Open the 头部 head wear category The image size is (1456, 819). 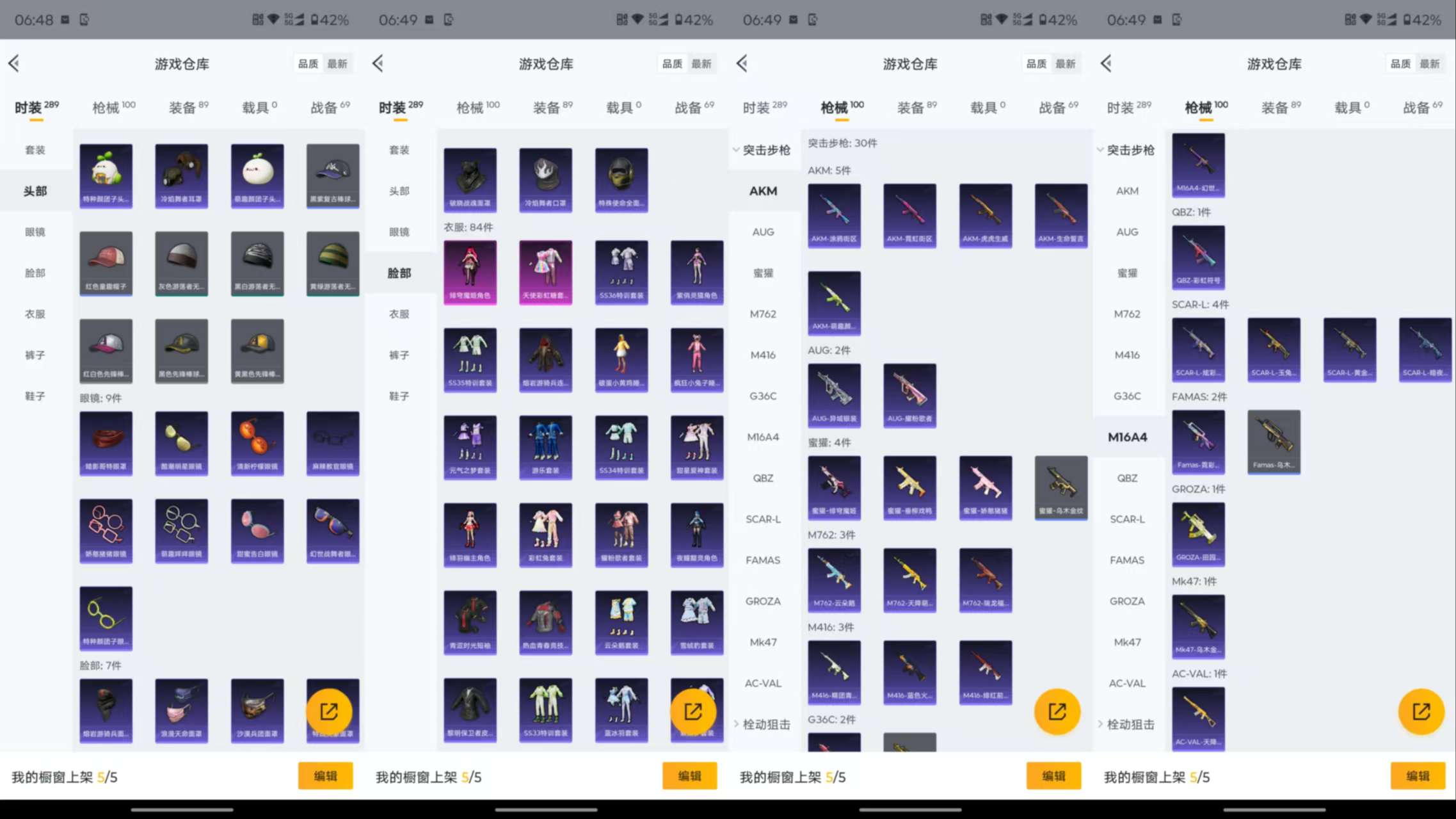(x=35, y=190)
